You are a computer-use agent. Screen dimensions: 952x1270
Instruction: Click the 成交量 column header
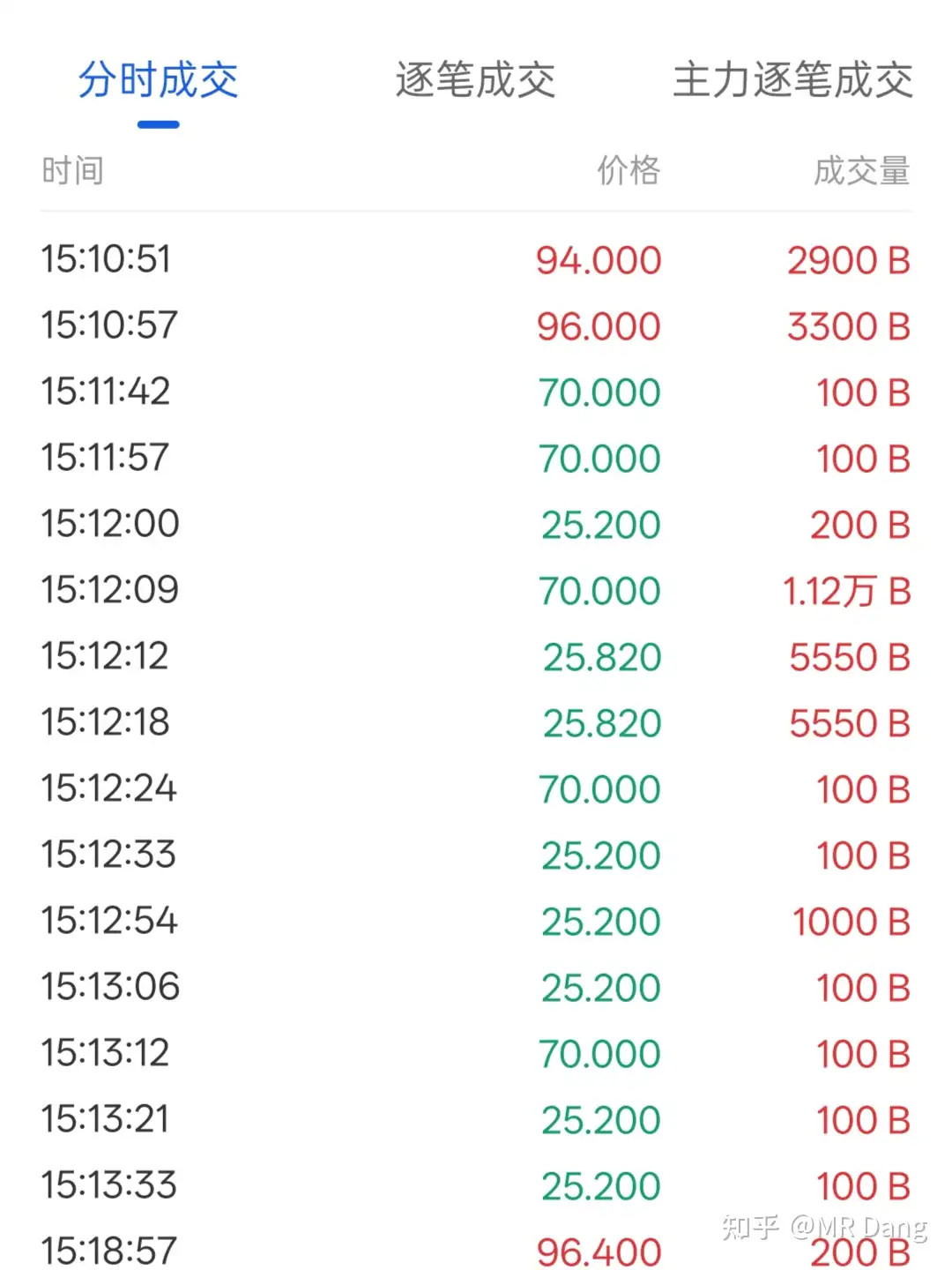861,170
